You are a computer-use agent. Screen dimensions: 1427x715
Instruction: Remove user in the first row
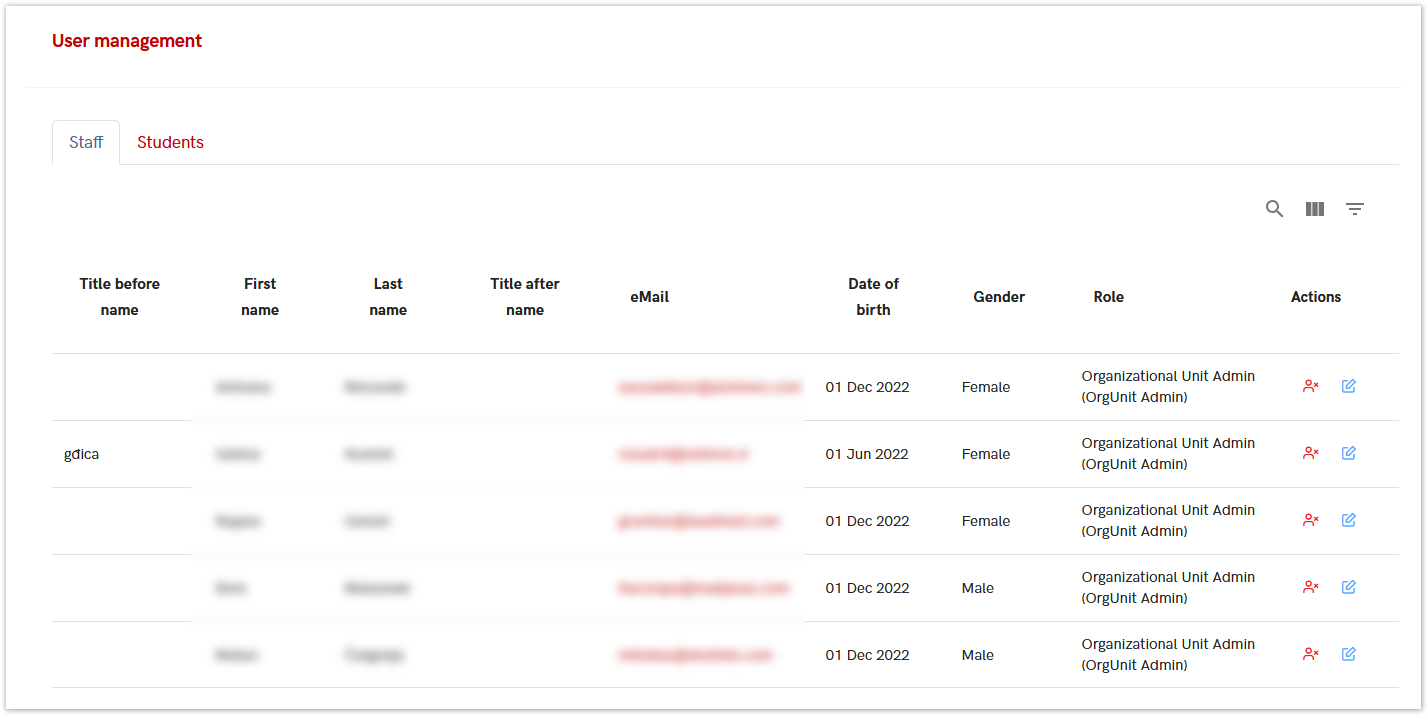coord(1311,386)
